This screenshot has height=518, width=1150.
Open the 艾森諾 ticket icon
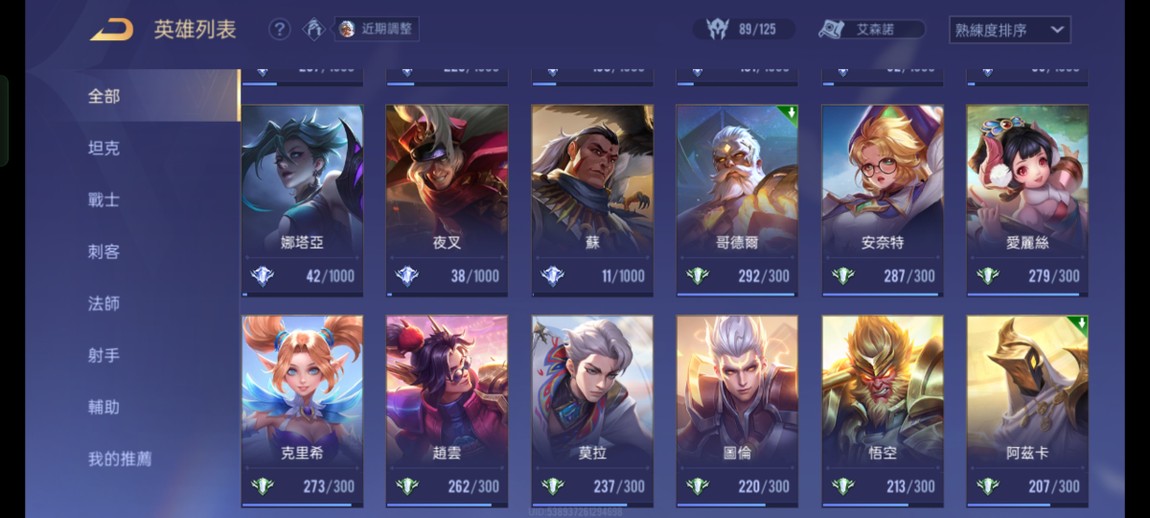click(832, 29)
